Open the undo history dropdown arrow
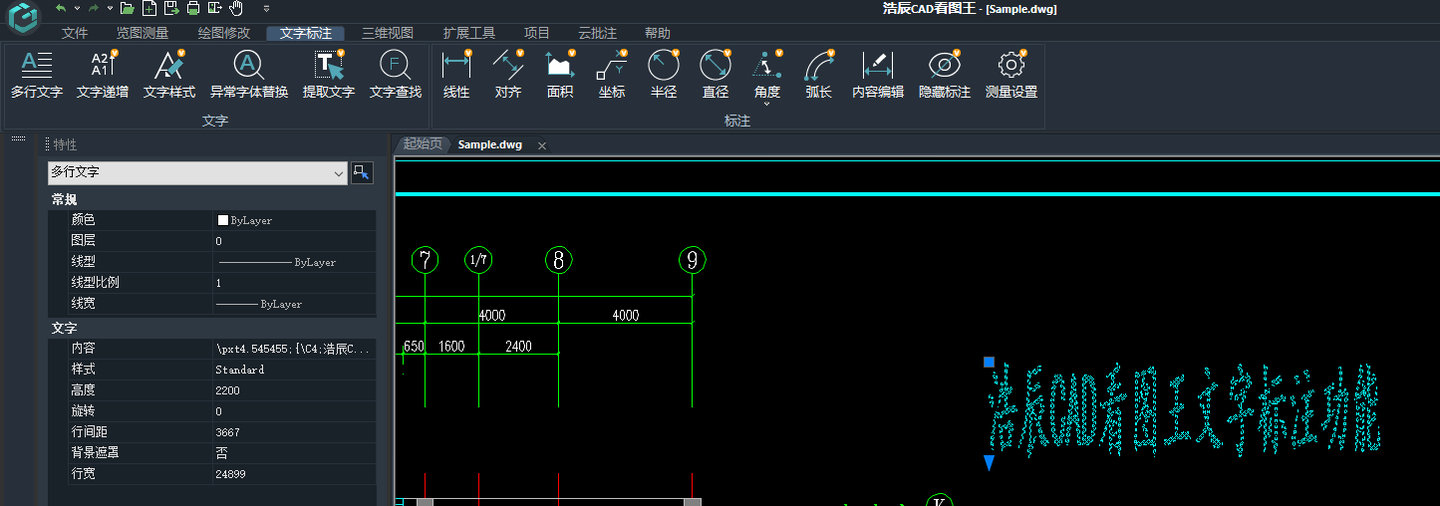 tap(77, 9)
